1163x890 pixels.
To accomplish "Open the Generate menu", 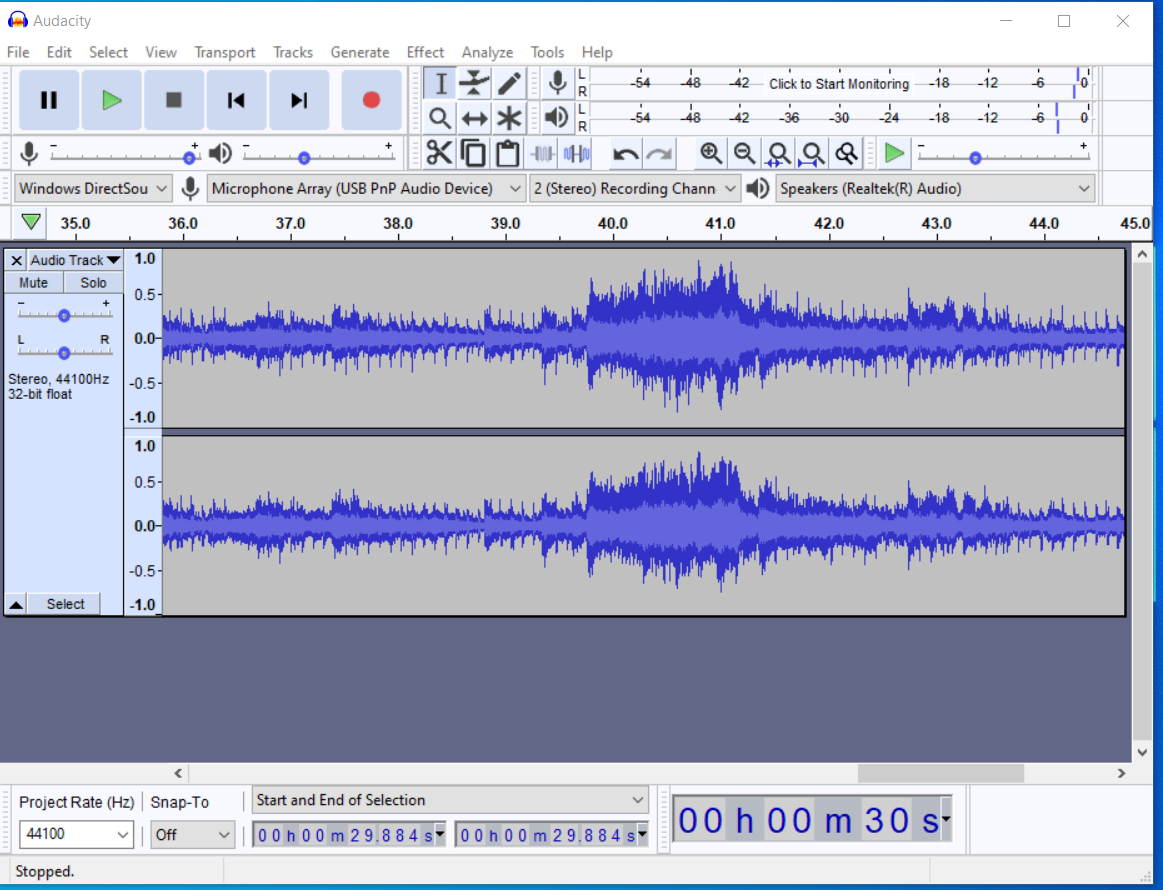I will [360, 52].
